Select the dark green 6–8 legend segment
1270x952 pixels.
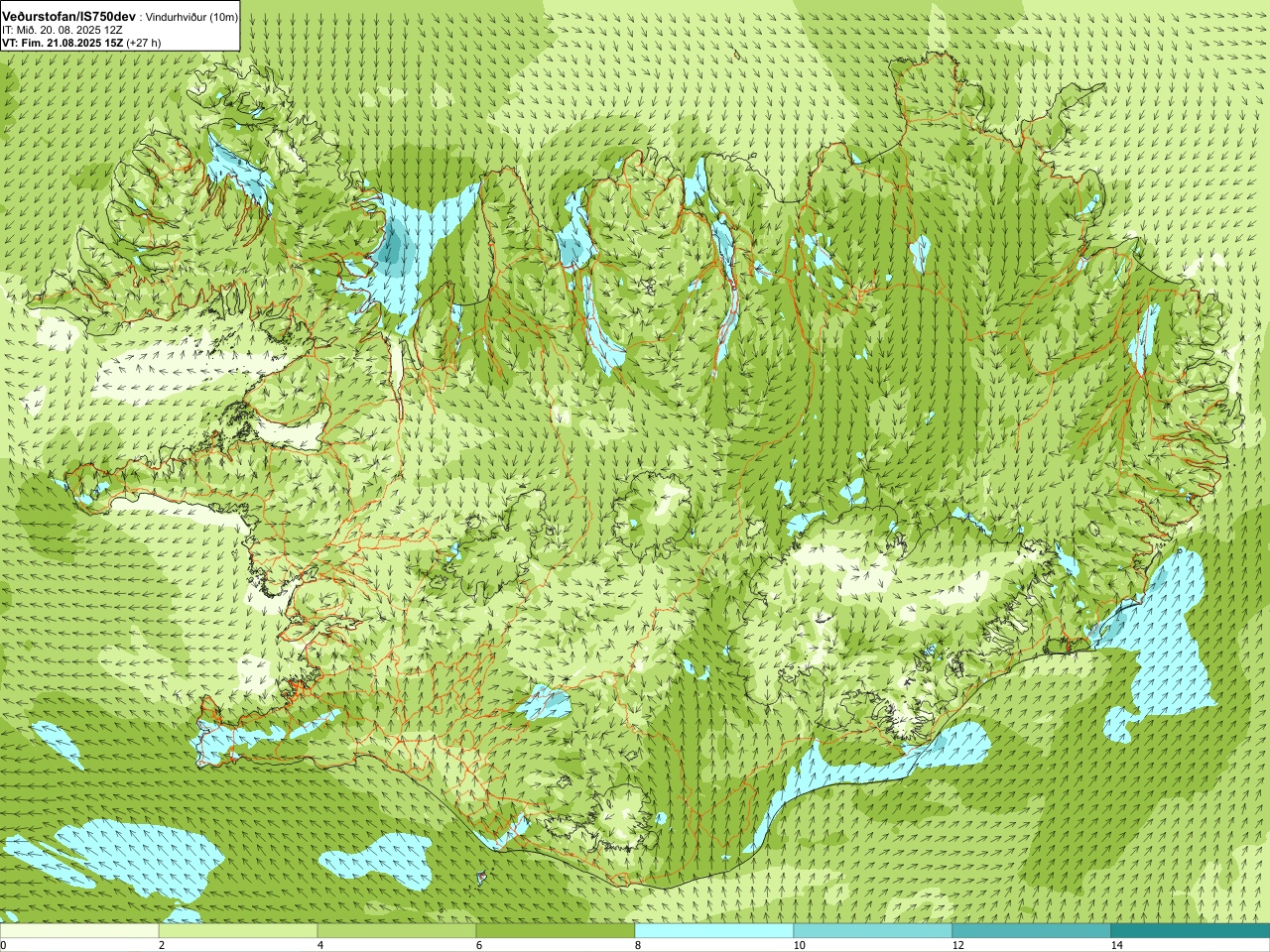[x=556, y=931]
